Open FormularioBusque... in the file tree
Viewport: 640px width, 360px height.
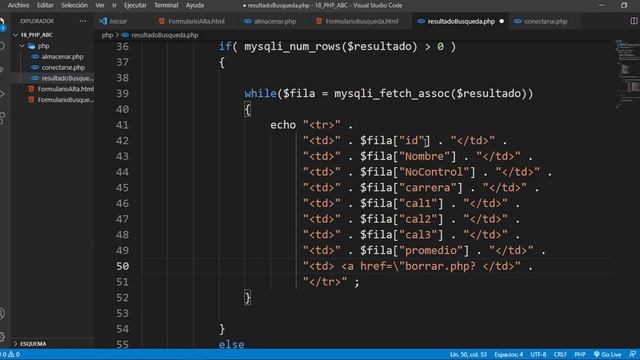(65, 100)
